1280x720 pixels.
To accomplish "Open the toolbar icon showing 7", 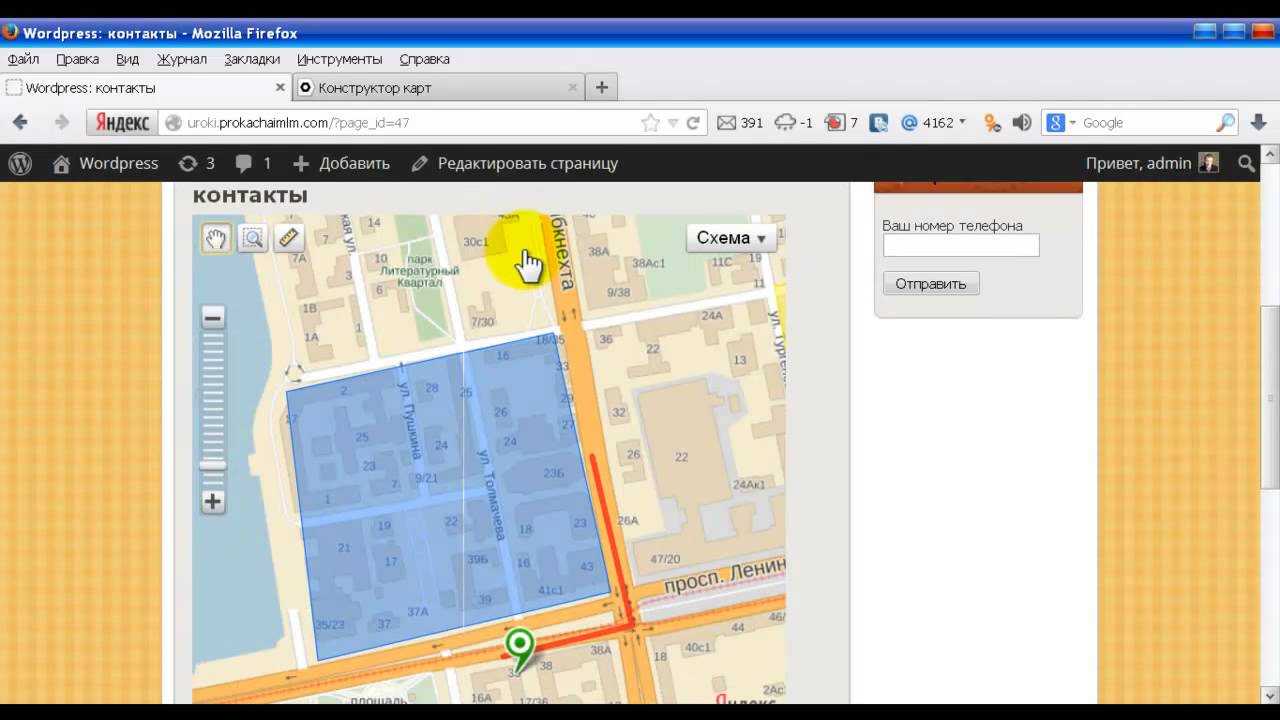I will 841,123.
